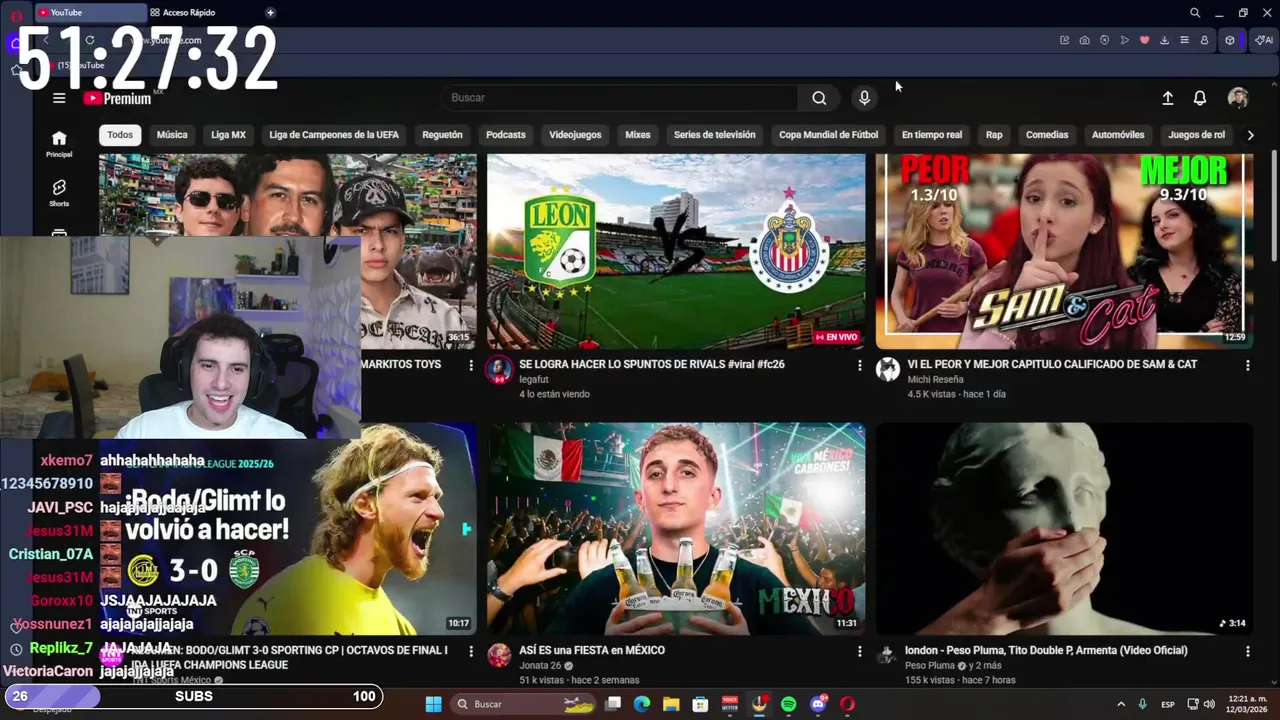1280x720 pixels.
Task: Open options menu for Sam & Cat video
Action: tap(1247, 366)
